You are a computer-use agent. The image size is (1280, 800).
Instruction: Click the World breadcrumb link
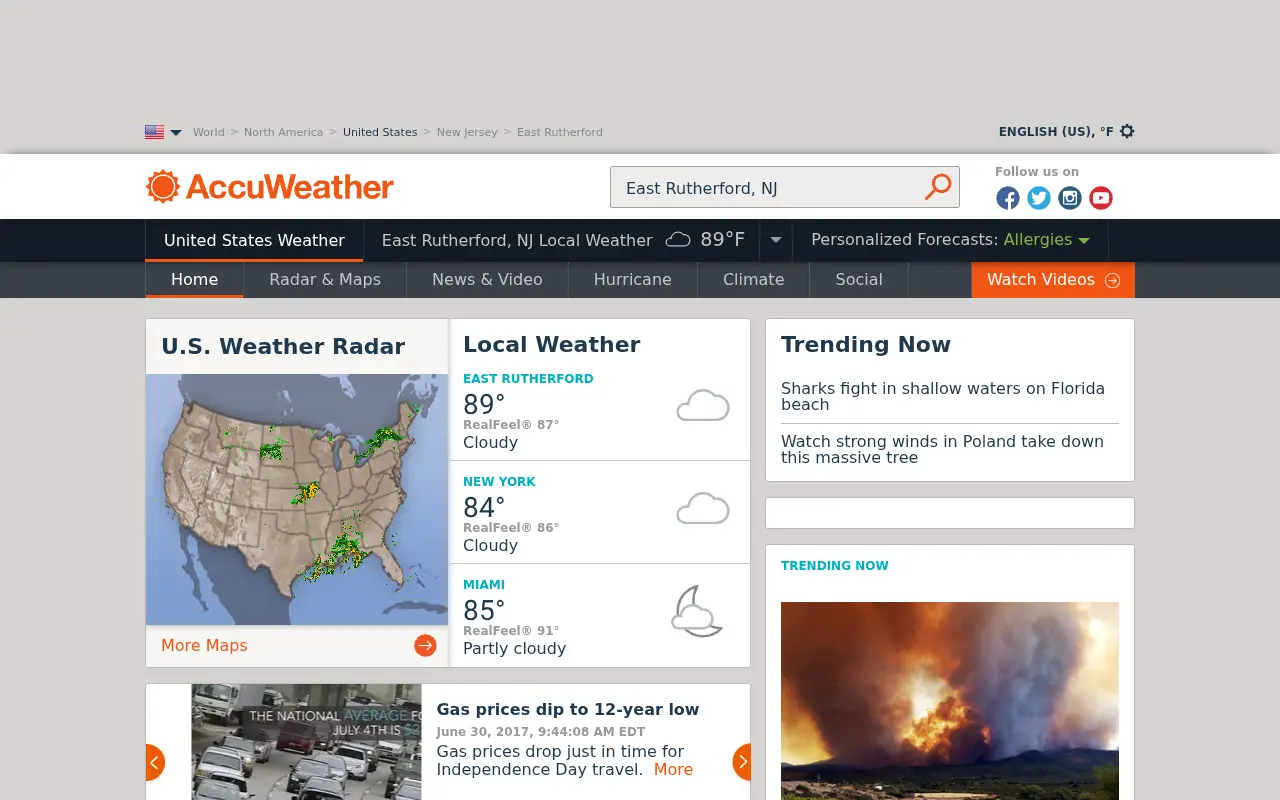click(209, 132)
